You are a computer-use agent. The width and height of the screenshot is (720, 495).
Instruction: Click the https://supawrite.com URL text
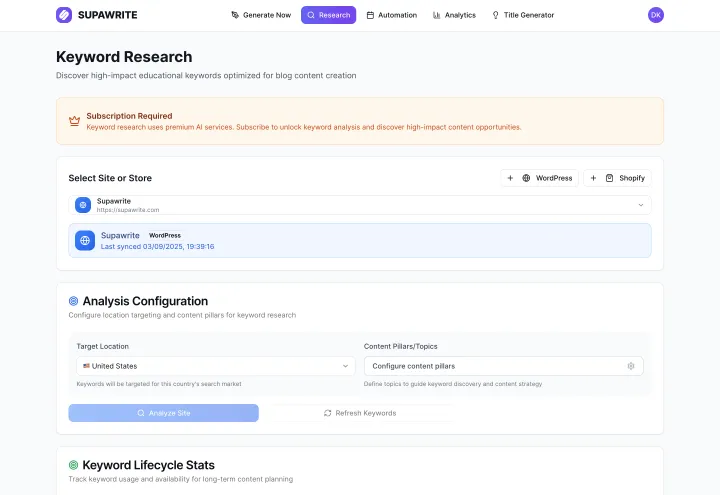click(x=128, y=210)
